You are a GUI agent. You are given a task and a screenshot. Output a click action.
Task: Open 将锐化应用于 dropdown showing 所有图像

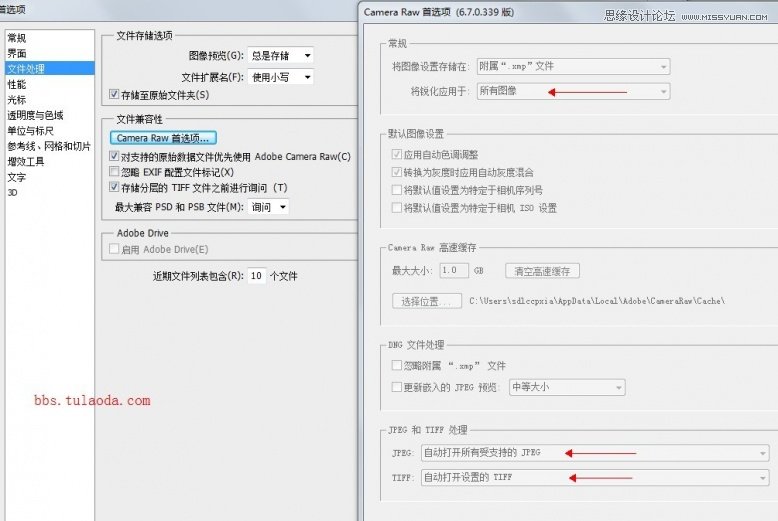tap(573, 91)
